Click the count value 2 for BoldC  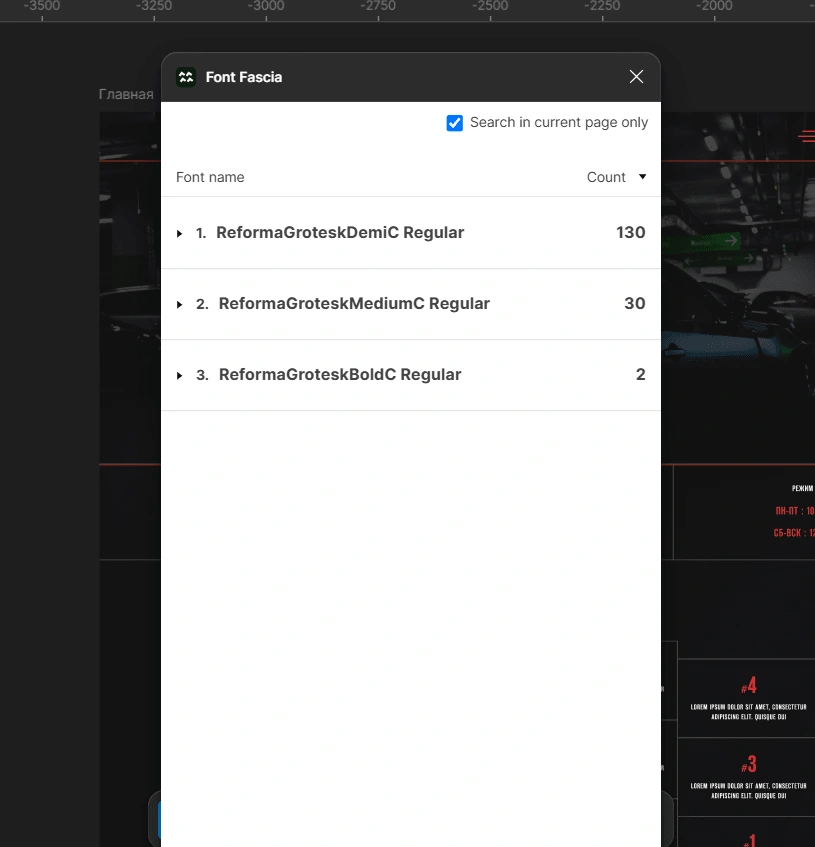(641, 374)
